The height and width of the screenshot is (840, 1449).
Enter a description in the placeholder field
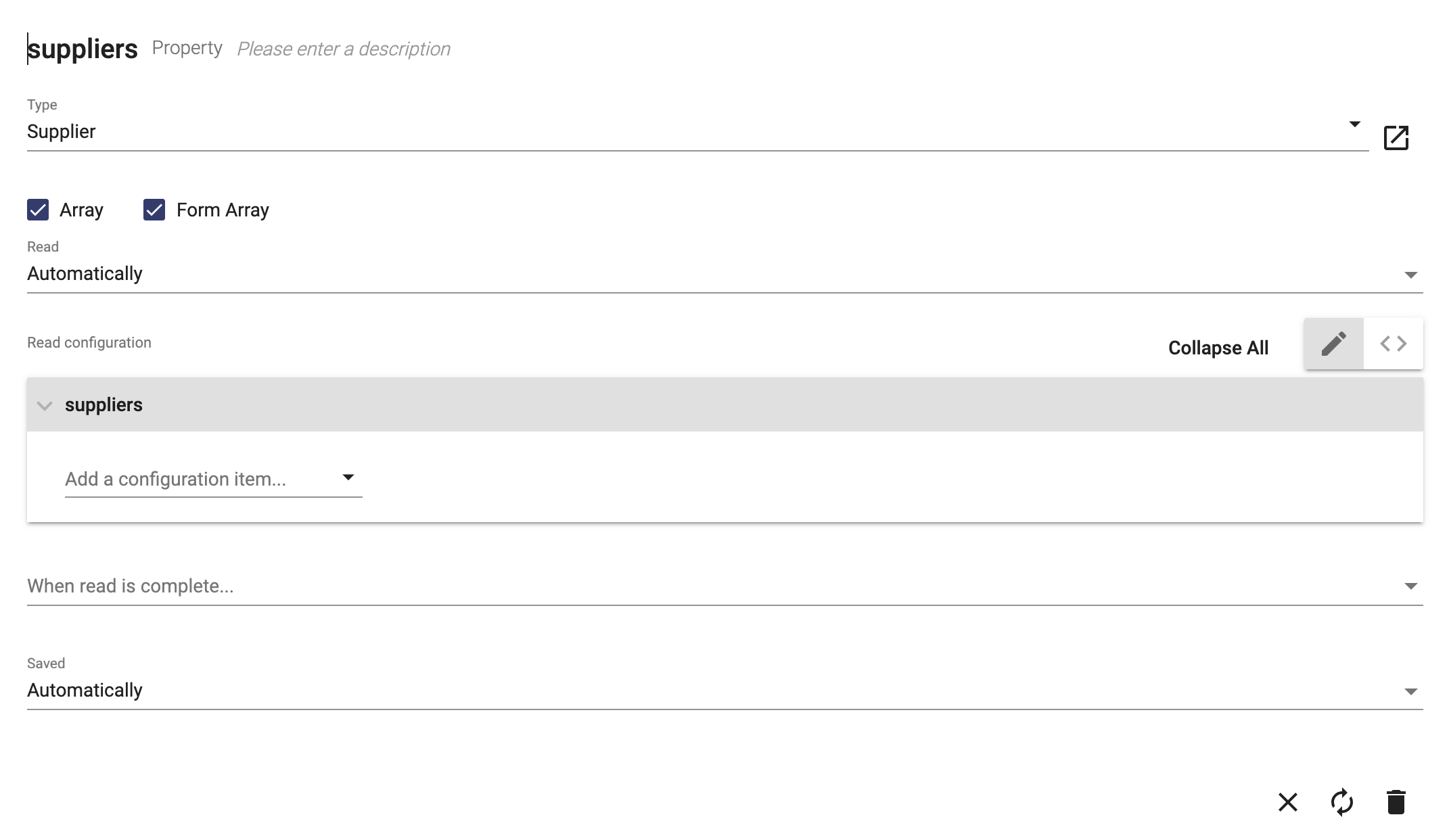[x=343, y=48]
